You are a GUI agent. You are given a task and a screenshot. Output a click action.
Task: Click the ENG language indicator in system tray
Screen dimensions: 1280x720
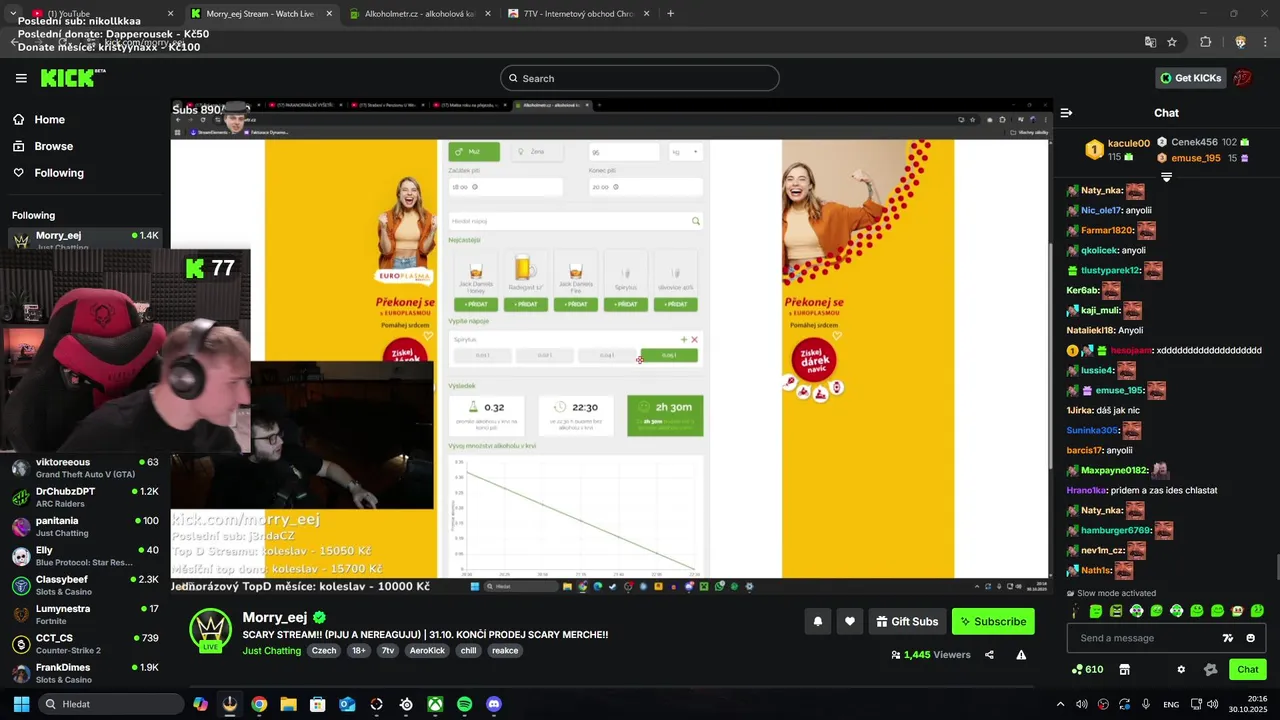click(x=1171, y=704)
